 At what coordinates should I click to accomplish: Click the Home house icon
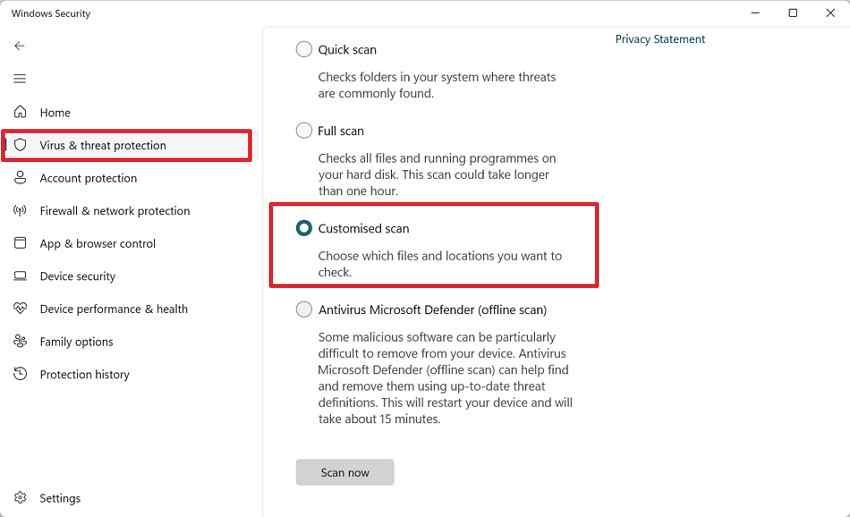point(20,112)
